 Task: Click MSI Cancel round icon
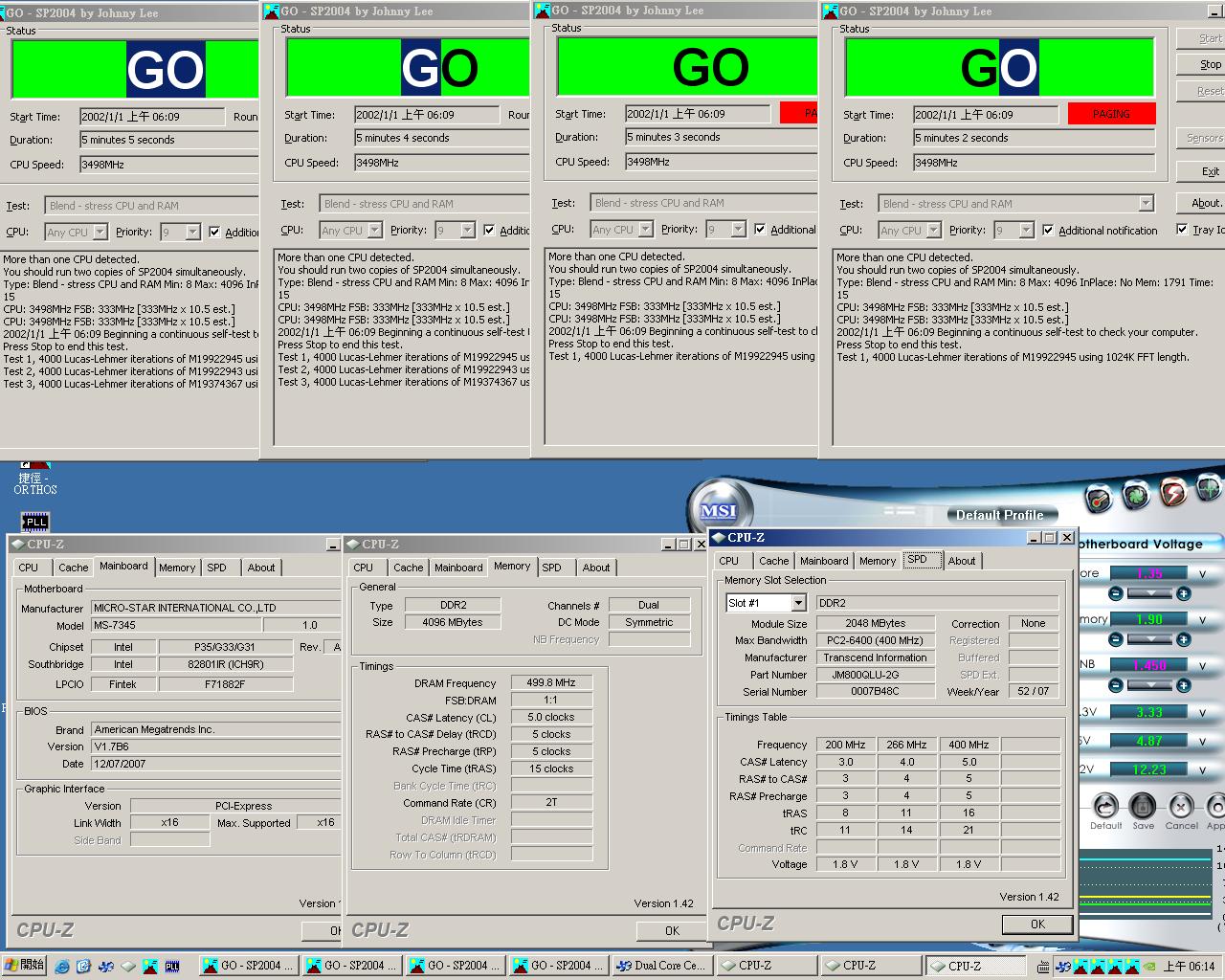pyautogui.click(x=1181, y=806)
